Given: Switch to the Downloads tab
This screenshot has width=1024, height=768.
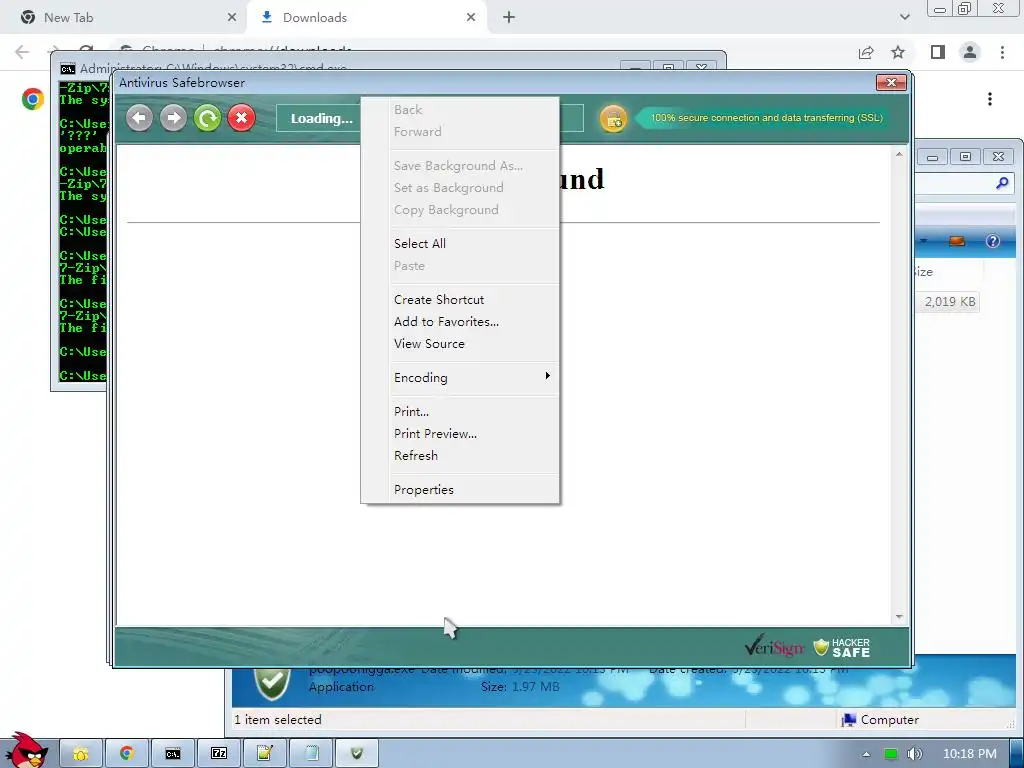Looking at the screenshot, I should (x=366, y=18).
